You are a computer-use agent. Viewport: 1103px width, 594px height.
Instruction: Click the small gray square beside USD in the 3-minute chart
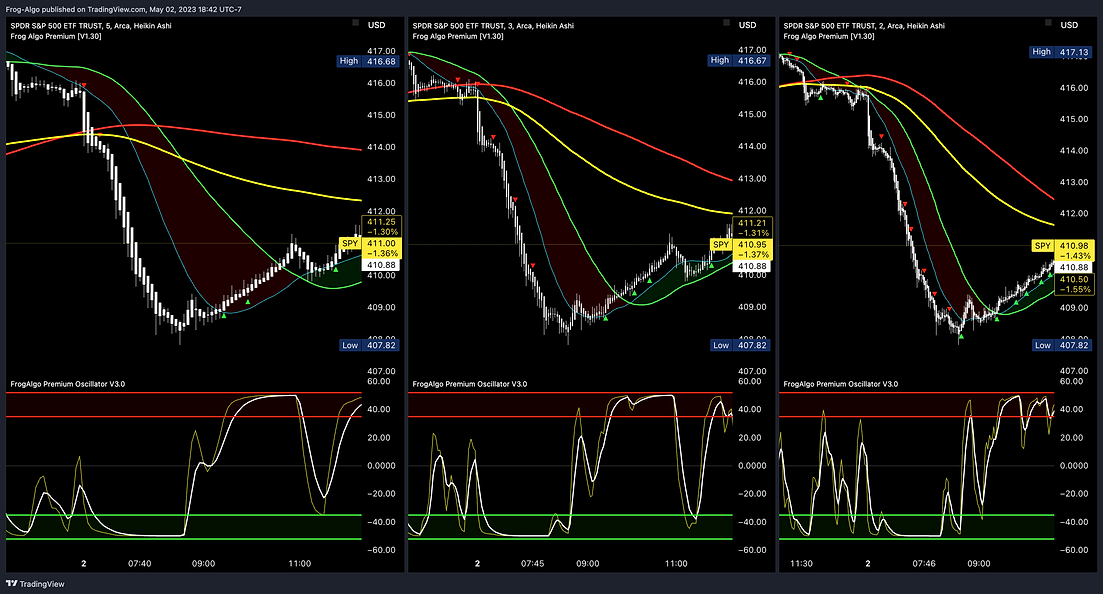[727, 23]
